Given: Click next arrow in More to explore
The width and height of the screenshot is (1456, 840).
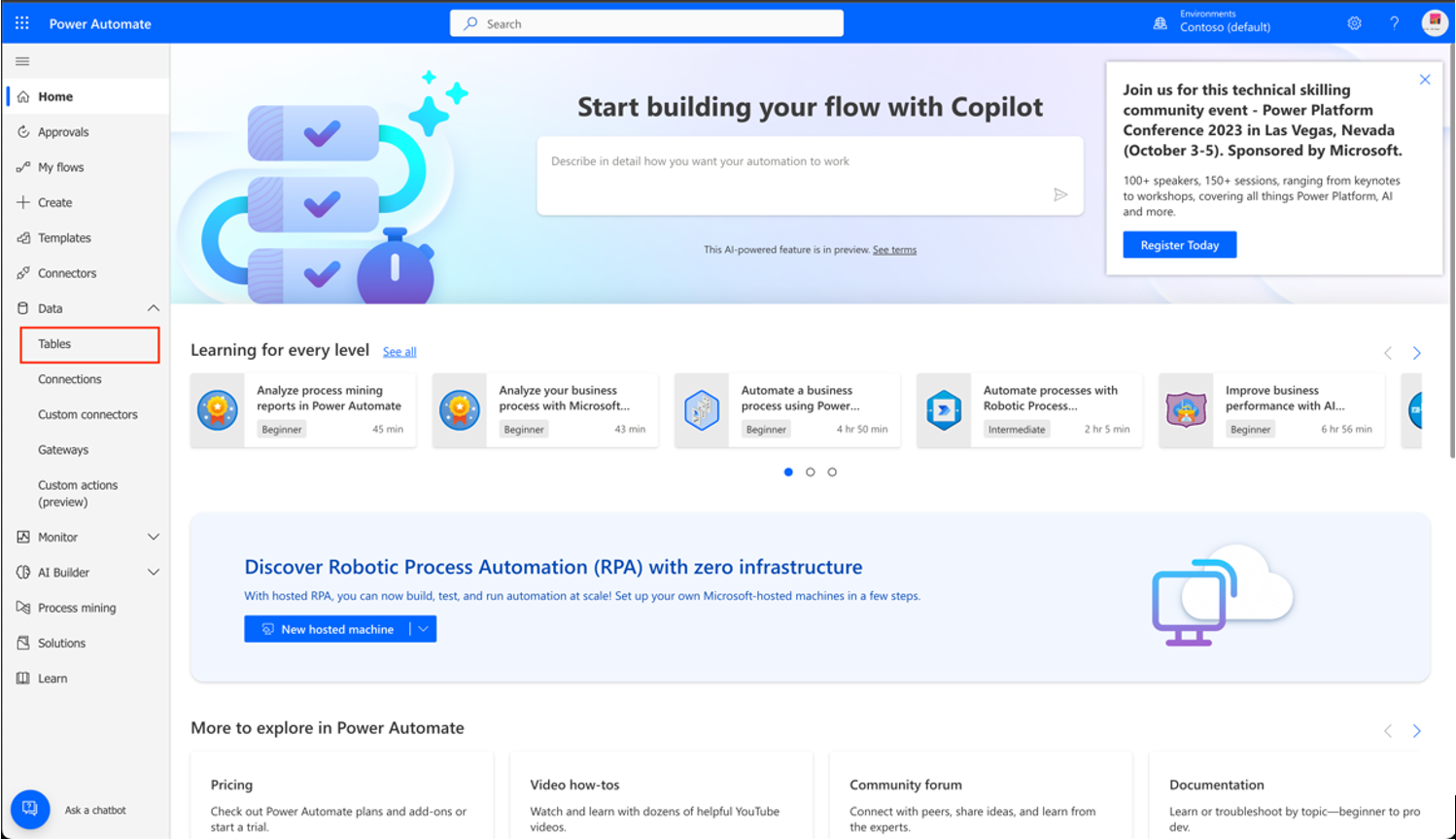Looking at the screenshot, I should click(1416, 731).
